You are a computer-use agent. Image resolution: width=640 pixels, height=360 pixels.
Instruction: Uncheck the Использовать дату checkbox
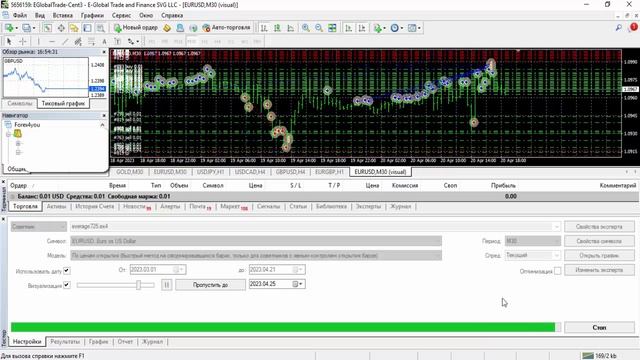click(67, 270)
